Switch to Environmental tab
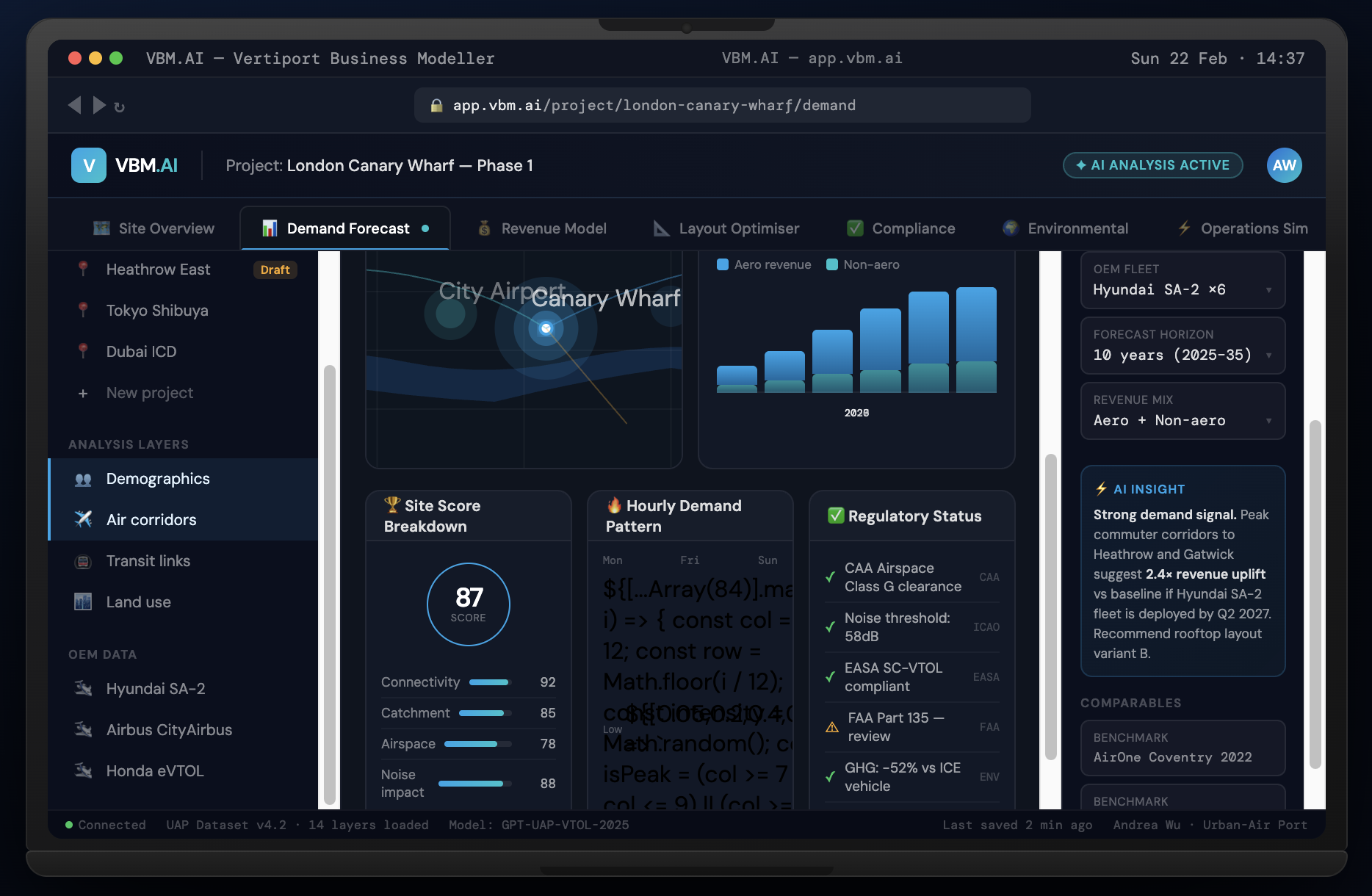 (x=1066, y=228)
